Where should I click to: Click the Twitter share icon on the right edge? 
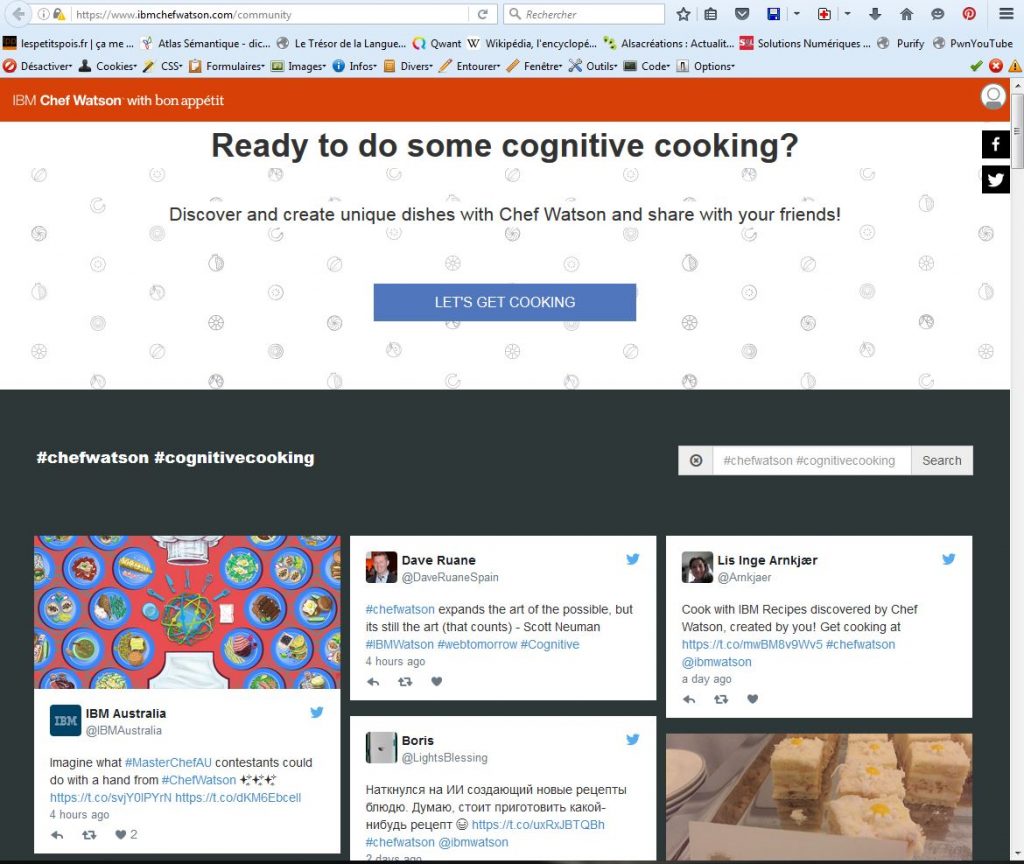995,180
